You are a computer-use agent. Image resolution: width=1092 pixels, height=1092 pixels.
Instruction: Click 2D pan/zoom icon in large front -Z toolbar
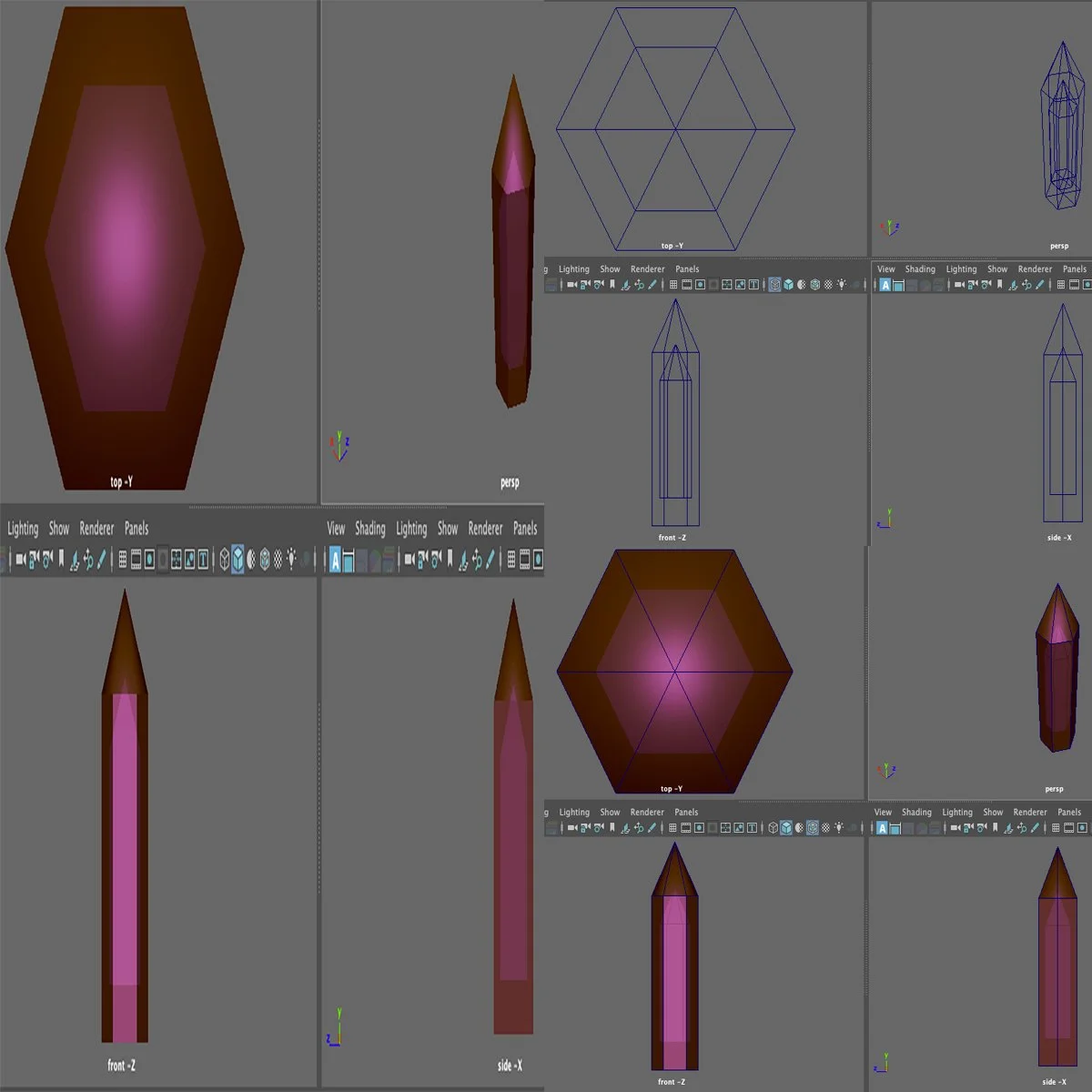click(88, 560)
